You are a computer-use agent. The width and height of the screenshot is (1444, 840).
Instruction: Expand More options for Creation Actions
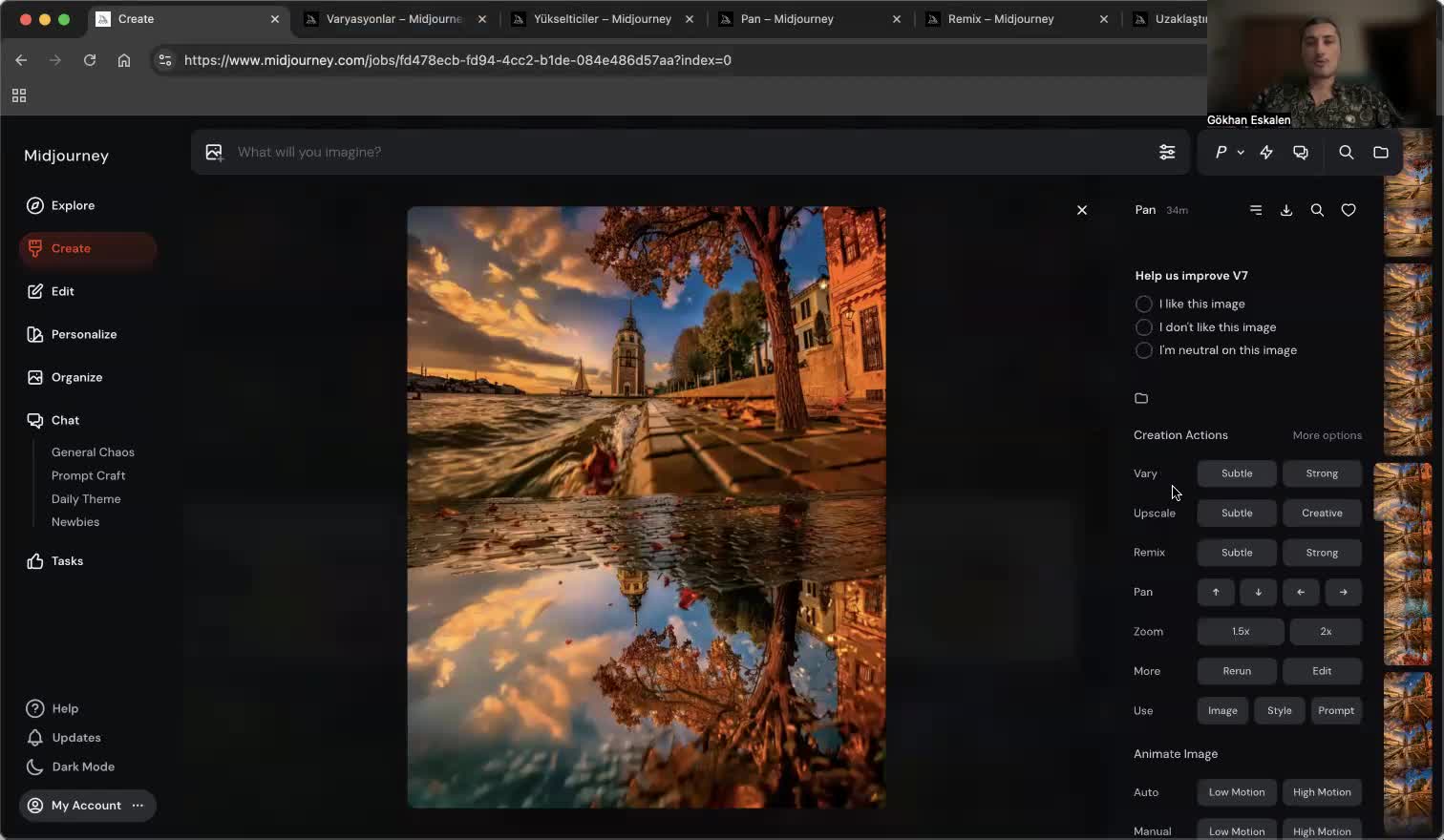(1327, 435)
